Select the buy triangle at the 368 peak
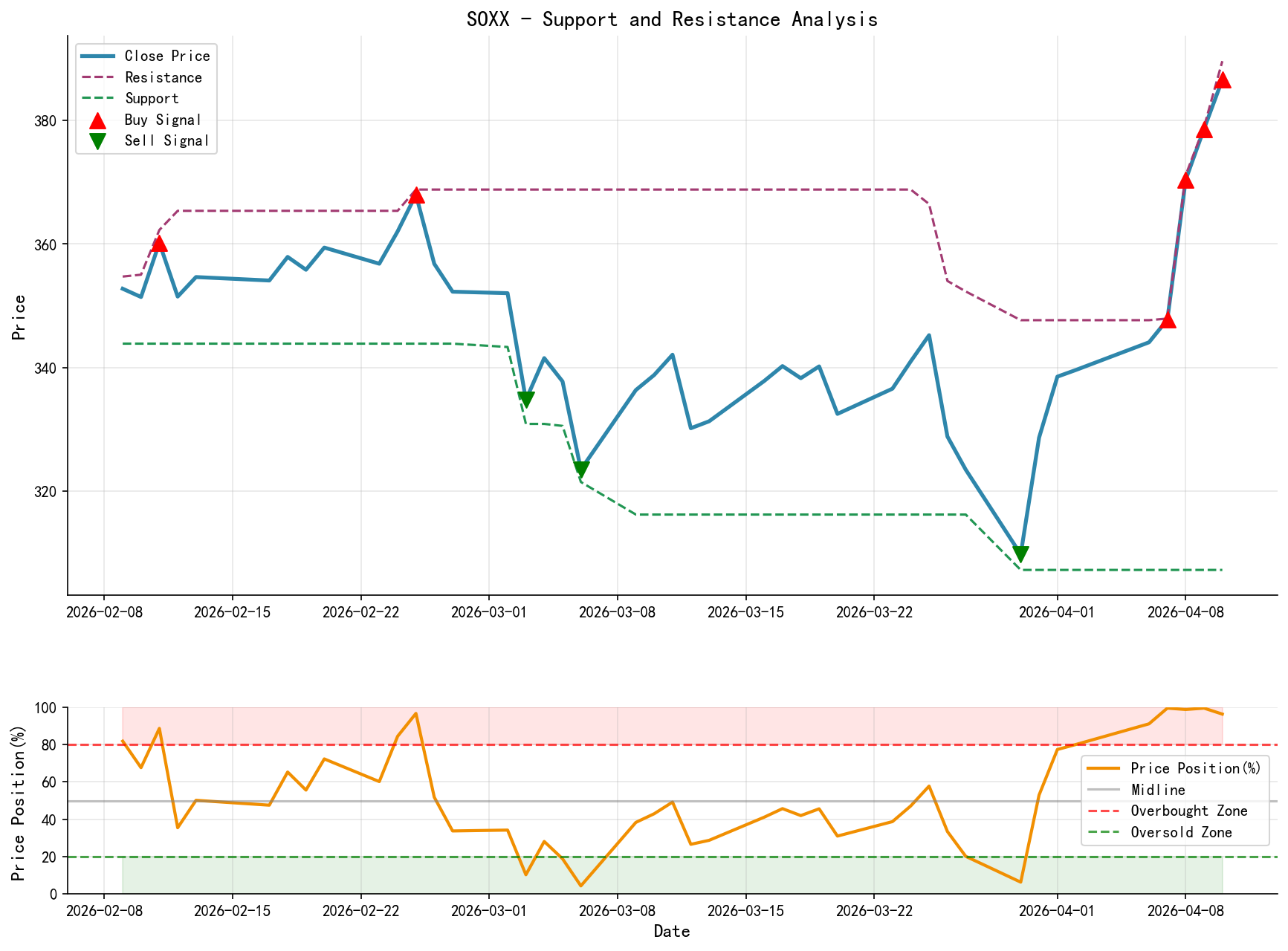The height and width of the screenshot is (951, 1288). click(x=416, y=195)
